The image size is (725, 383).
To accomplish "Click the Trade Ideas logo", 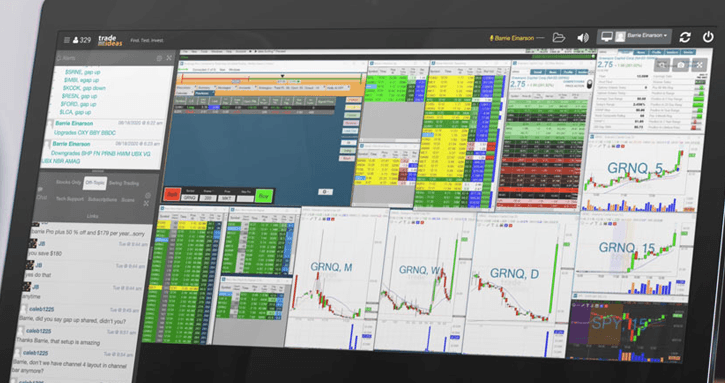I will [x=110, y=40].
